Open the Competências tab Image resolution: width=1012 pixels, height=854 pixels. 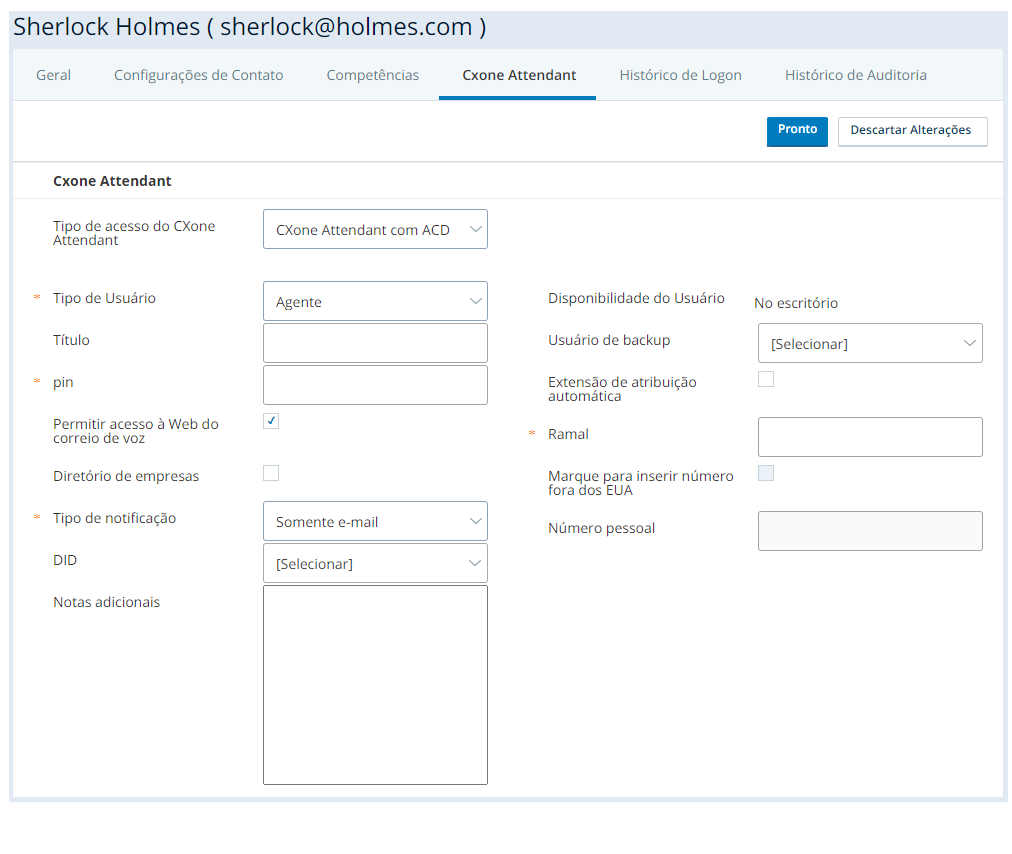372,75
